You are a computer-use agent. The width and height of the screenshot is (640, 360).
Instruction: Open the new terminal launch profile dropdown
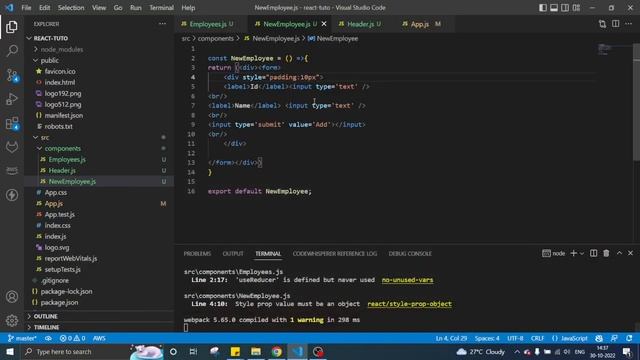point(582,253)
